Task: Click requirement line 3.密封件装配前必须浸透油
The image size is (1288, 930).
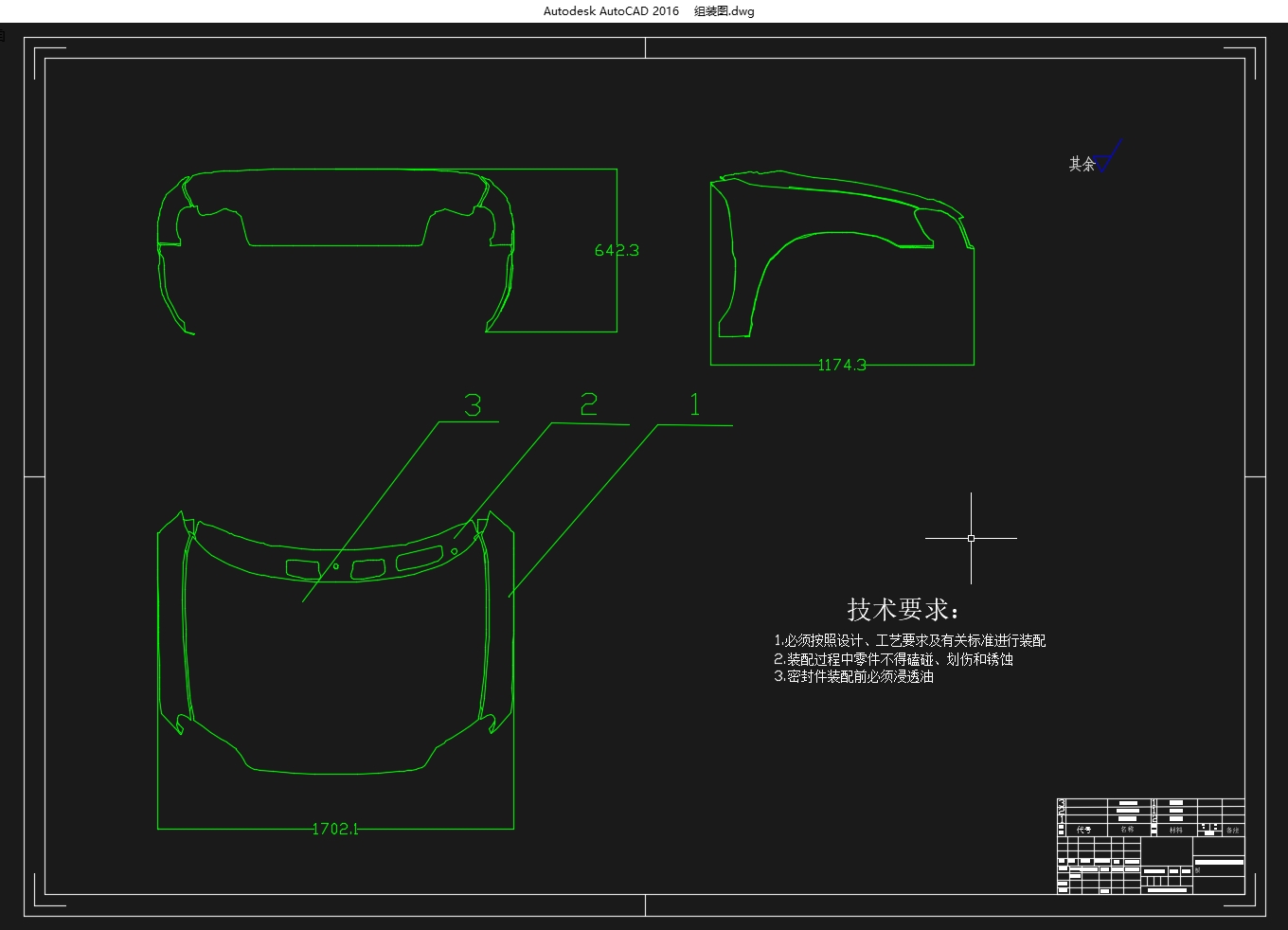Action: click(853, 677)
